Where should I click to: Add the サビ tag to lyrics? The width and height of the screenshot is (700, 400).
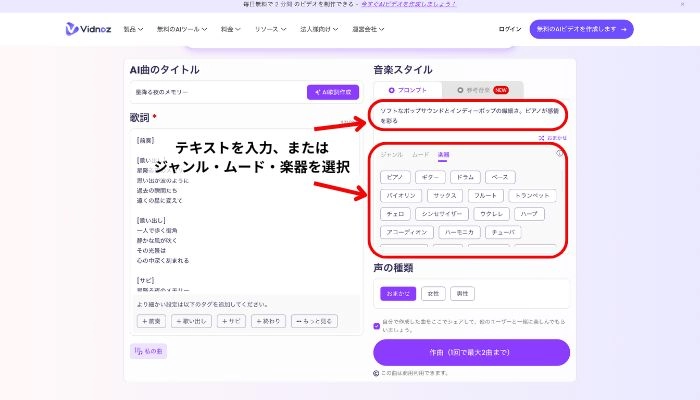(231, 321)
